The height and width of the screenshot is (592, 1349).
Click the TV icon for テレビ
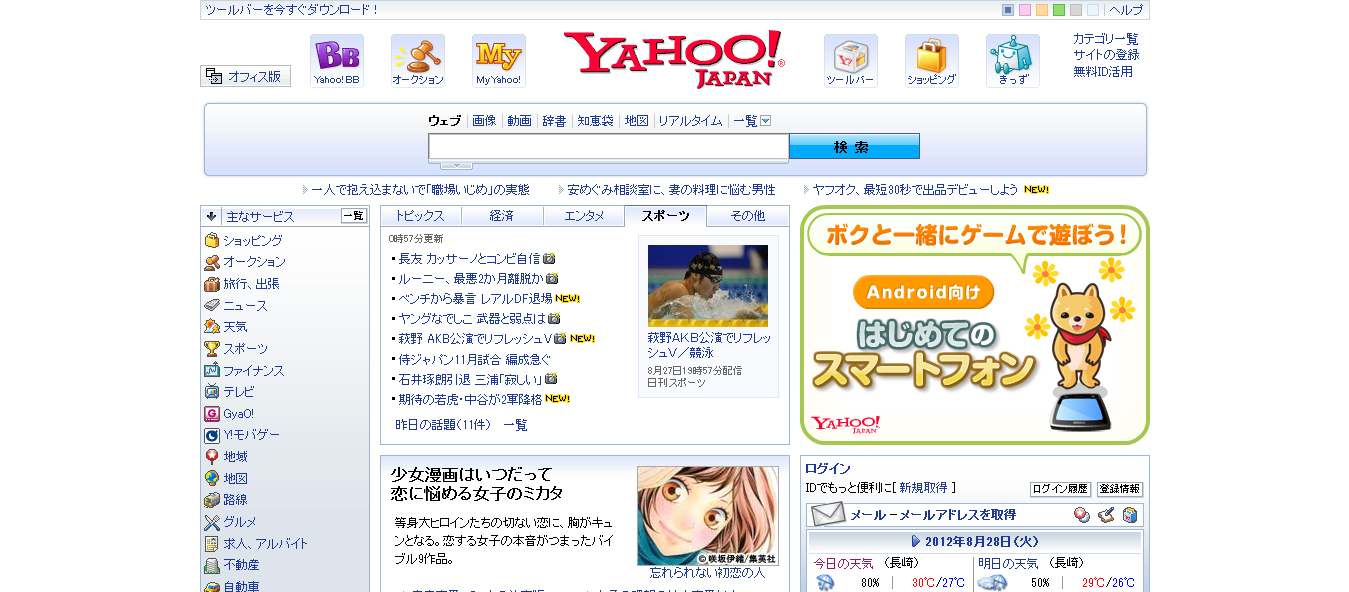211,391
